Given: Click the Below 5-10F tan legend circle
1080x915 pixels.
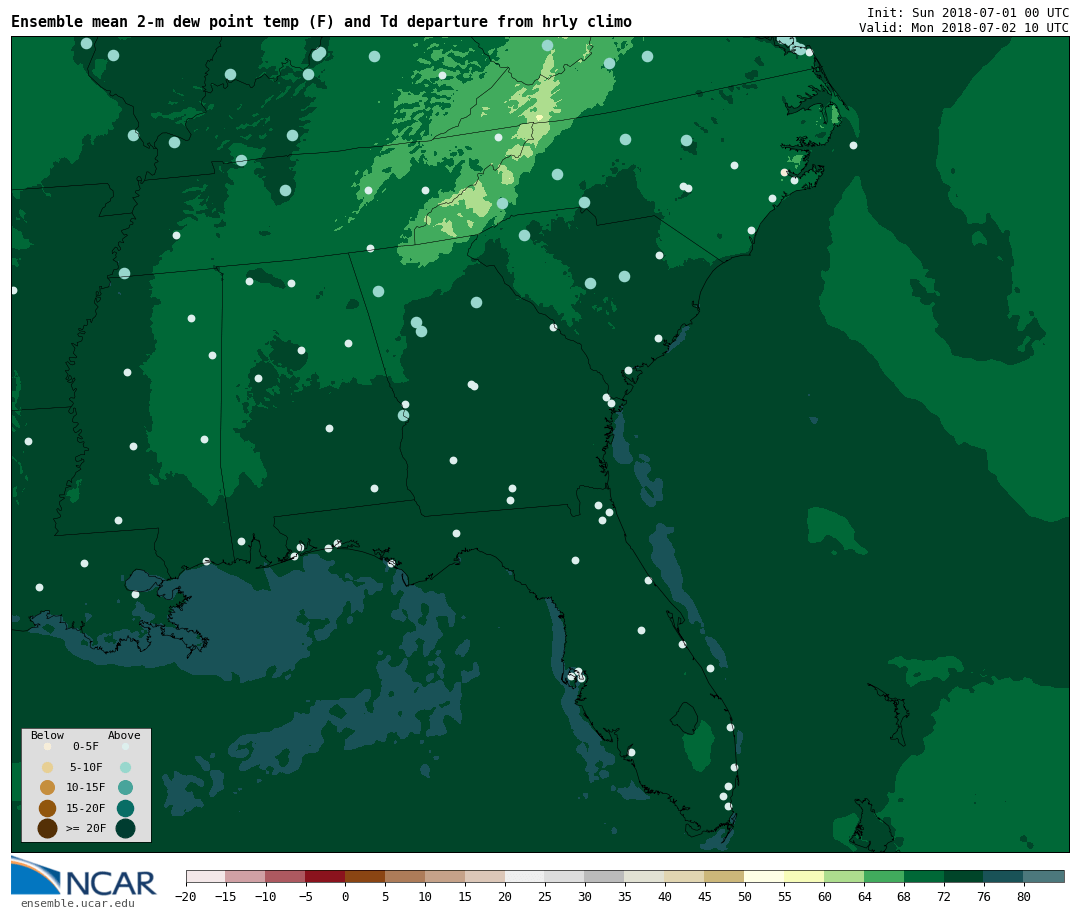Looking at the screenshot, I should (48, 767).
